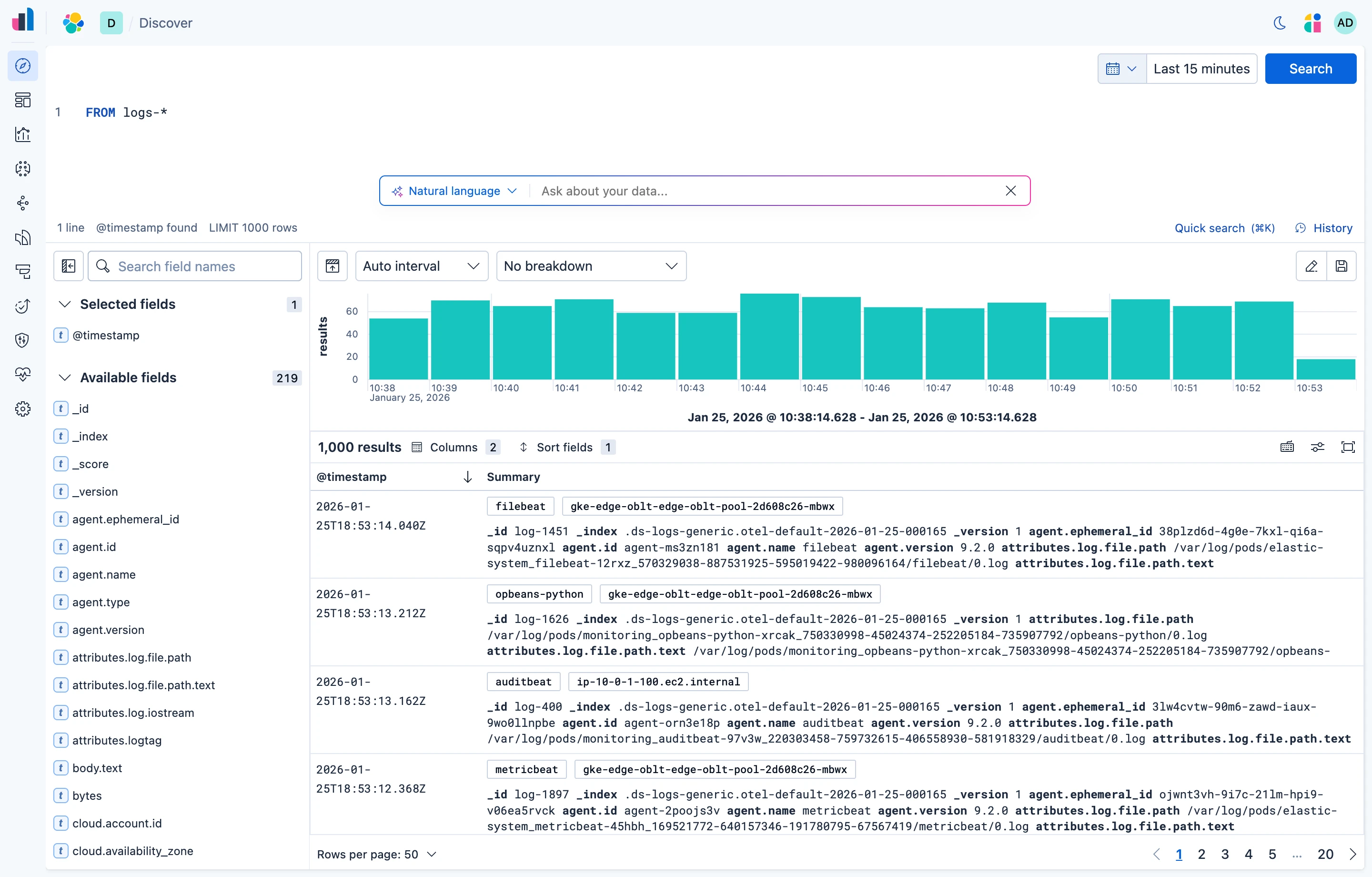Collapse the Available fields section

coord(65,377)
